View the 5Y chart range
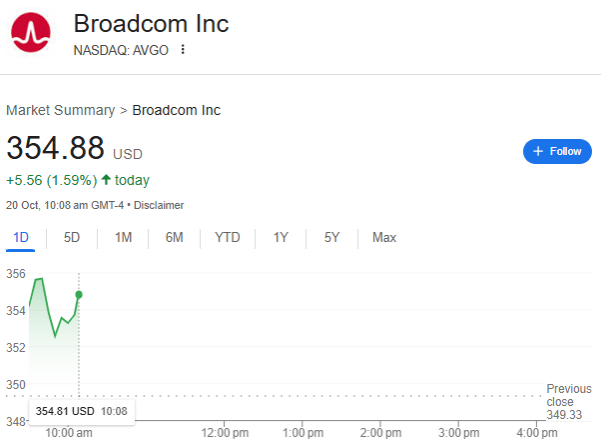602x448 pixels. pos(332,237)
